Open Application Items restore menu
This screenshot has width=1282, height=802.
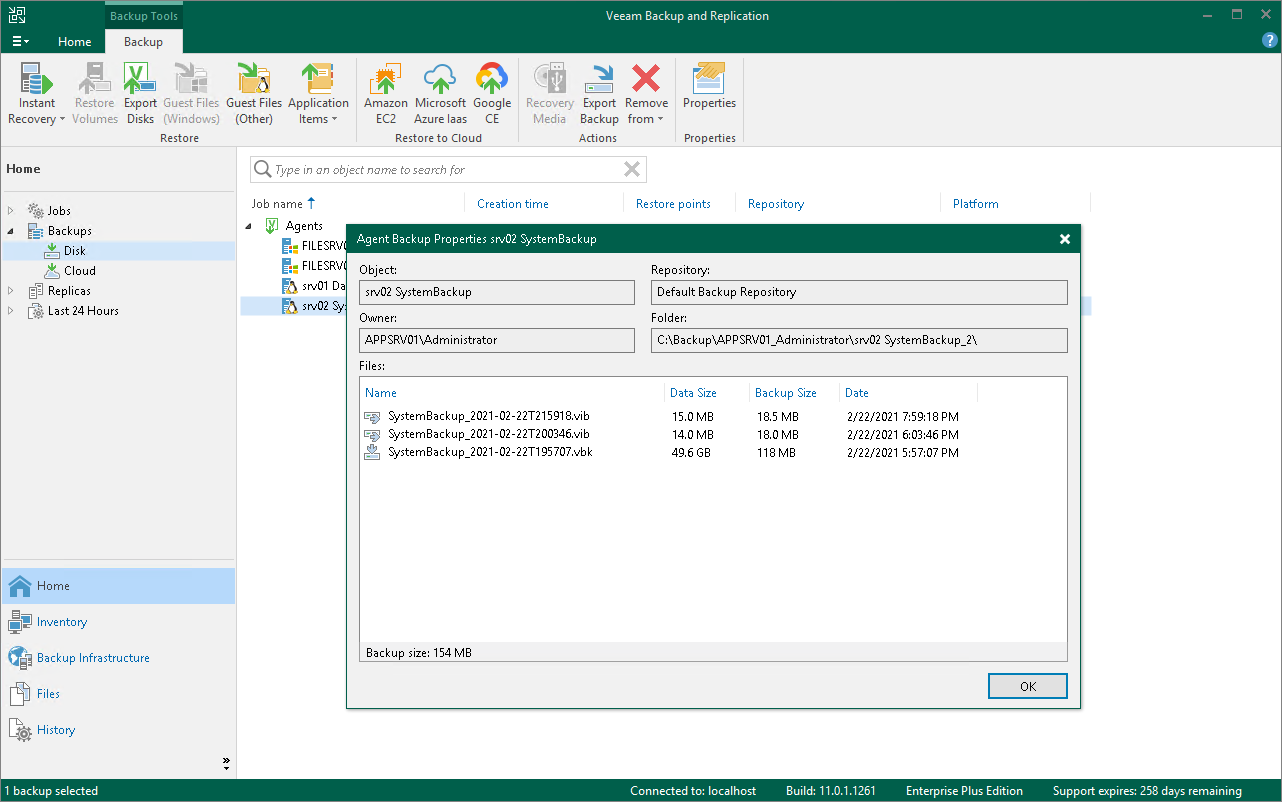318,94
